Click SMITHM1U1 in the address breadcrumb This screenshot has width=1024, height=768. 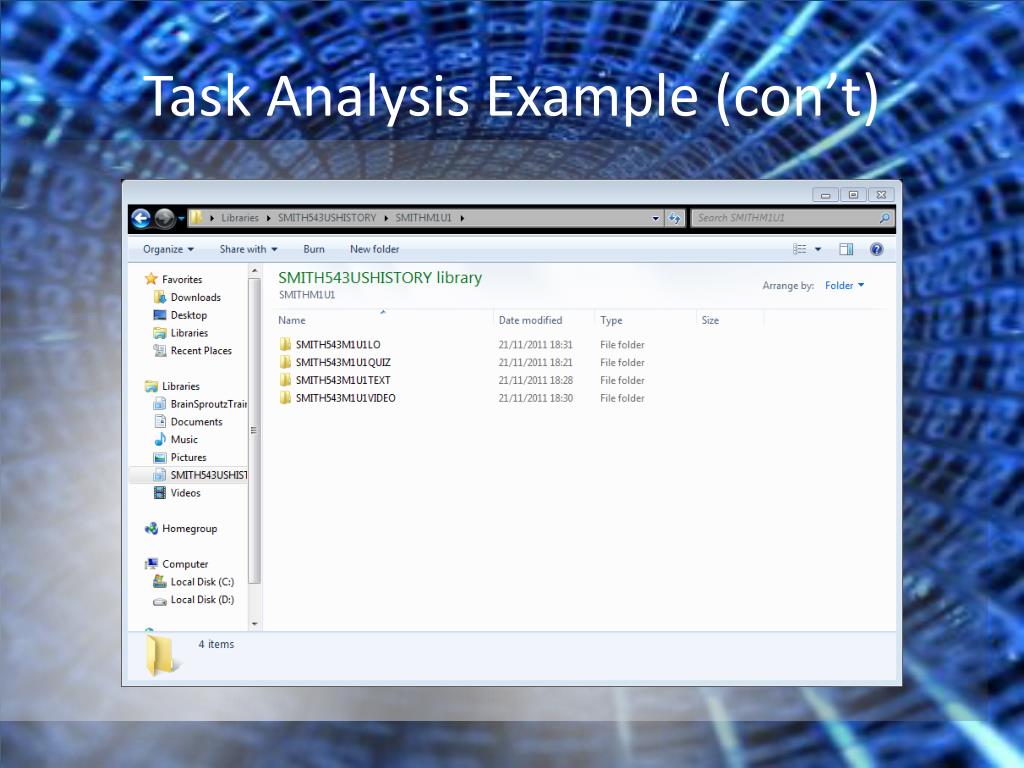click(423, 218)
